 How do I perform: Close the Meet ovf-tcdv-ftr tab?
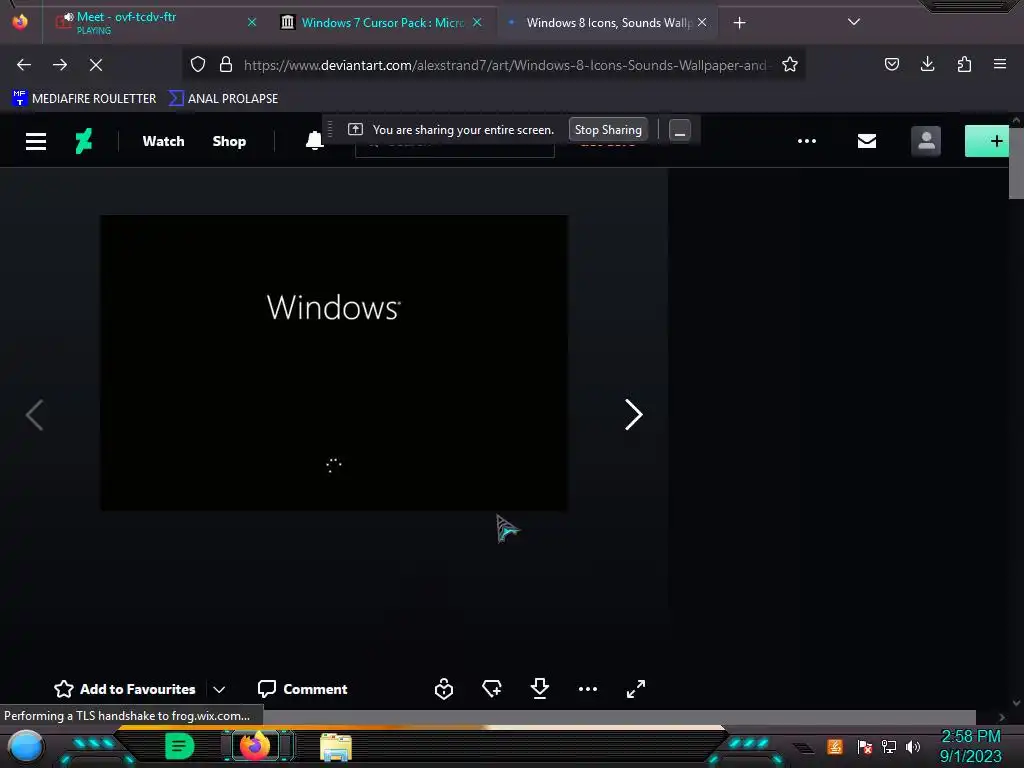click(x=251, y=22)
